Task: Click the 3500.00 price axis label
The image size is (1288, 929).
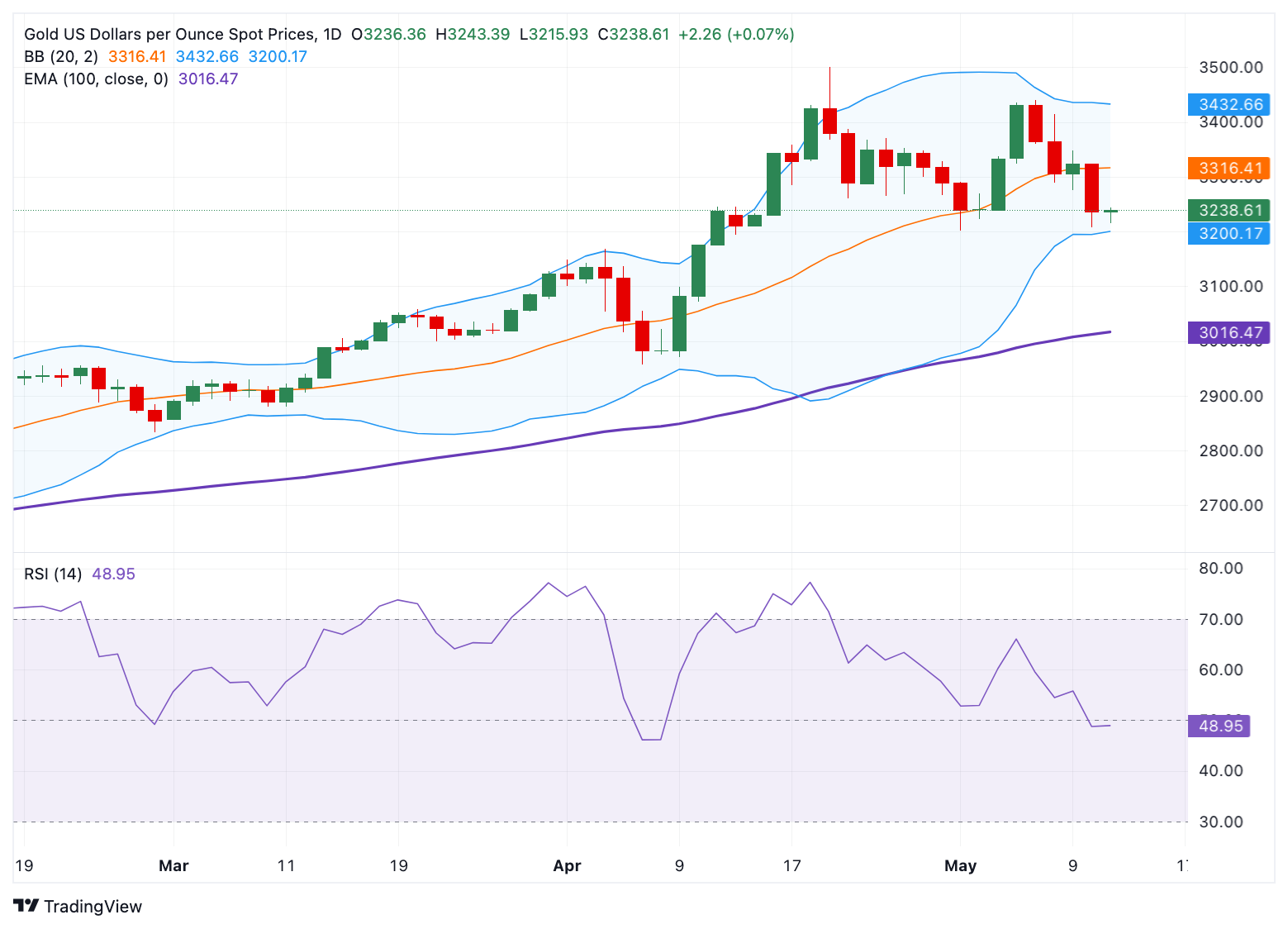Action: coord(1230,67)
